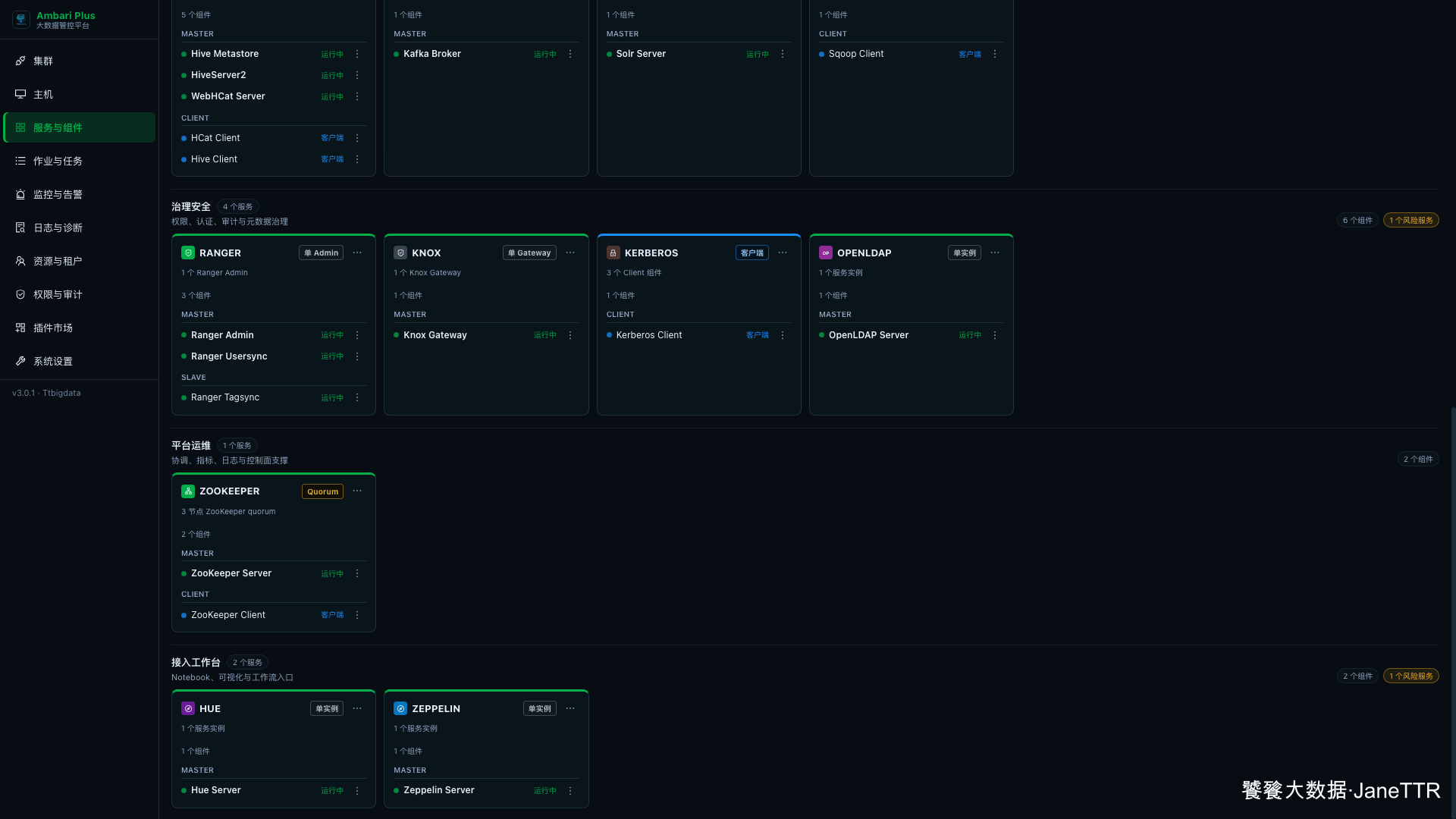Click the 单实例 badge on OPENLDAP
Screen dimensions: 1456x819
coord(965,253)
